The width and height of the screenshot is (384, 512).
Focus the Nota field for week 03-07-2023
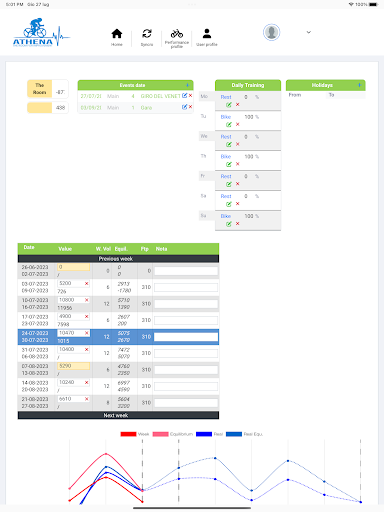pos(186,287)
